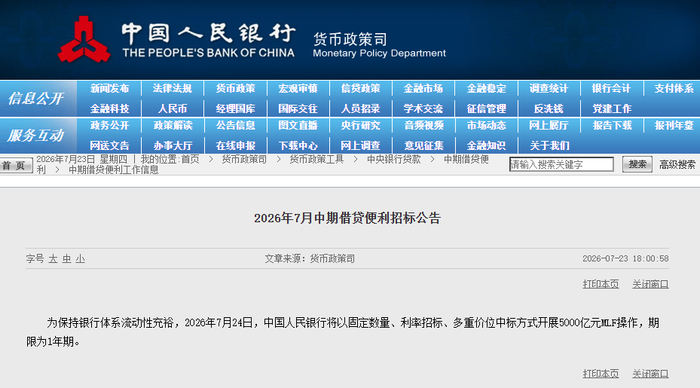The height and width of the screenshot is (388, 700).
Task: Open the 人员招录 page
Action: (361, 108)
